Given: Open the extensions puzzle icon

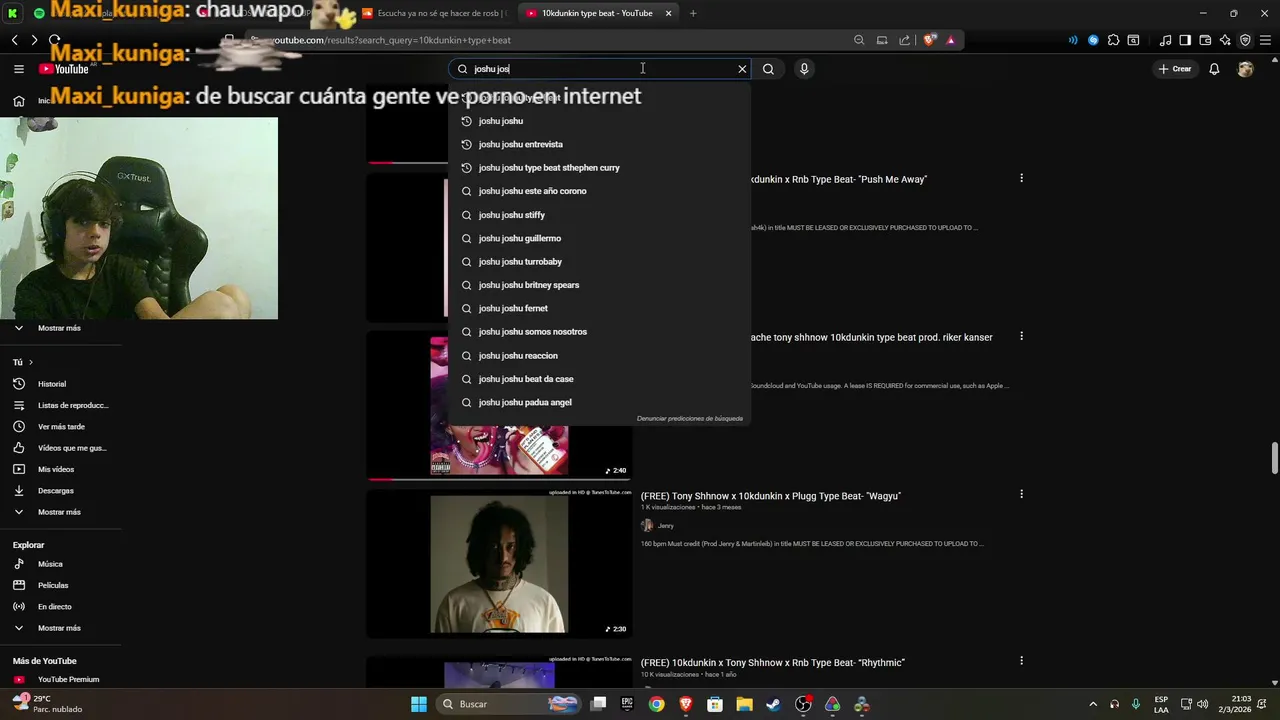Looking at the screenshot, I should pos(1113,40).
